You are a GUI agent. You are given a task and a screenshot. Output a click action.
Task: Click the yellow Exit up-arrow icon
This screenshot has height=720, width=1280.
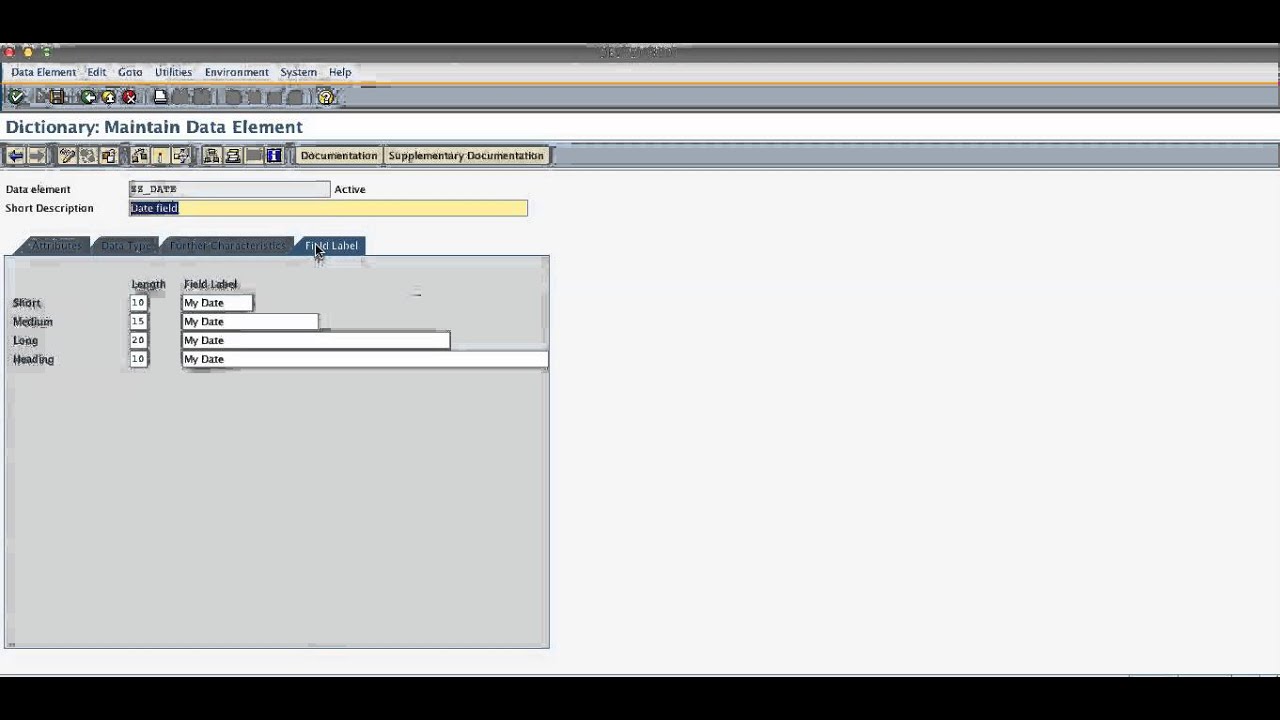(109, 97)
